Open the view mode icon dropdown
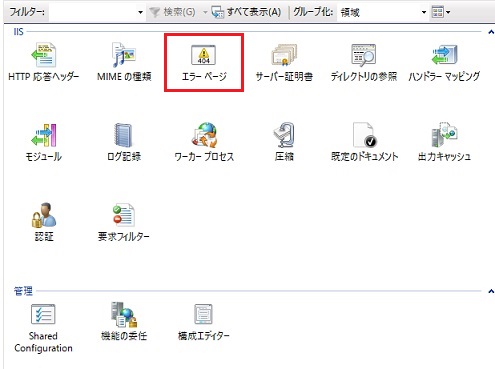This screenshot has height=369, width=495. point(441,12)
